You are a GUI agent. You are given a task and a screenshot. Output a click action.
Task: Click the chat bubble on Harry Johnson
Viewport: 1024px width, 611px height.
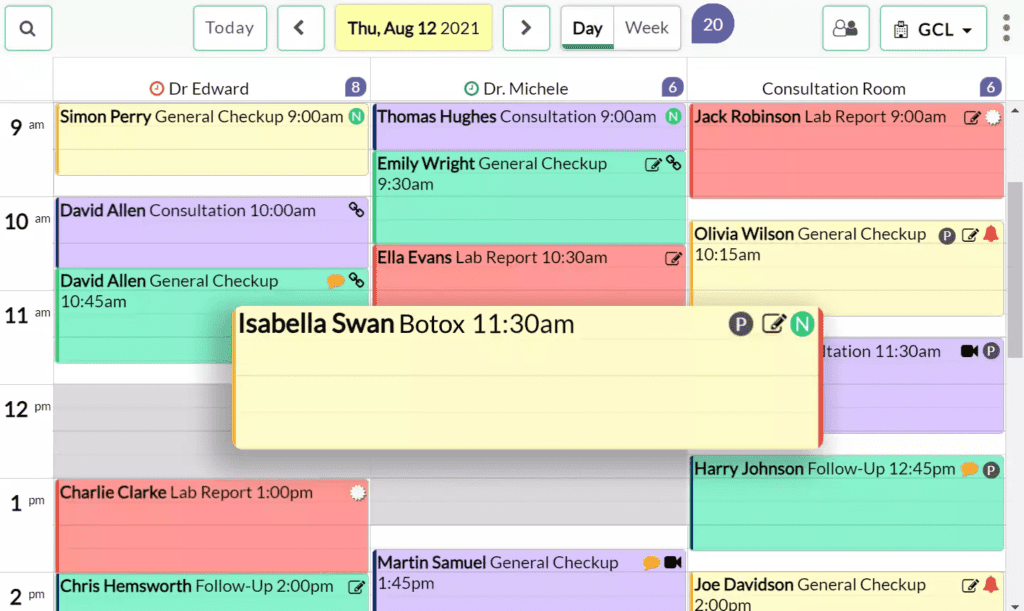[970, 469]
